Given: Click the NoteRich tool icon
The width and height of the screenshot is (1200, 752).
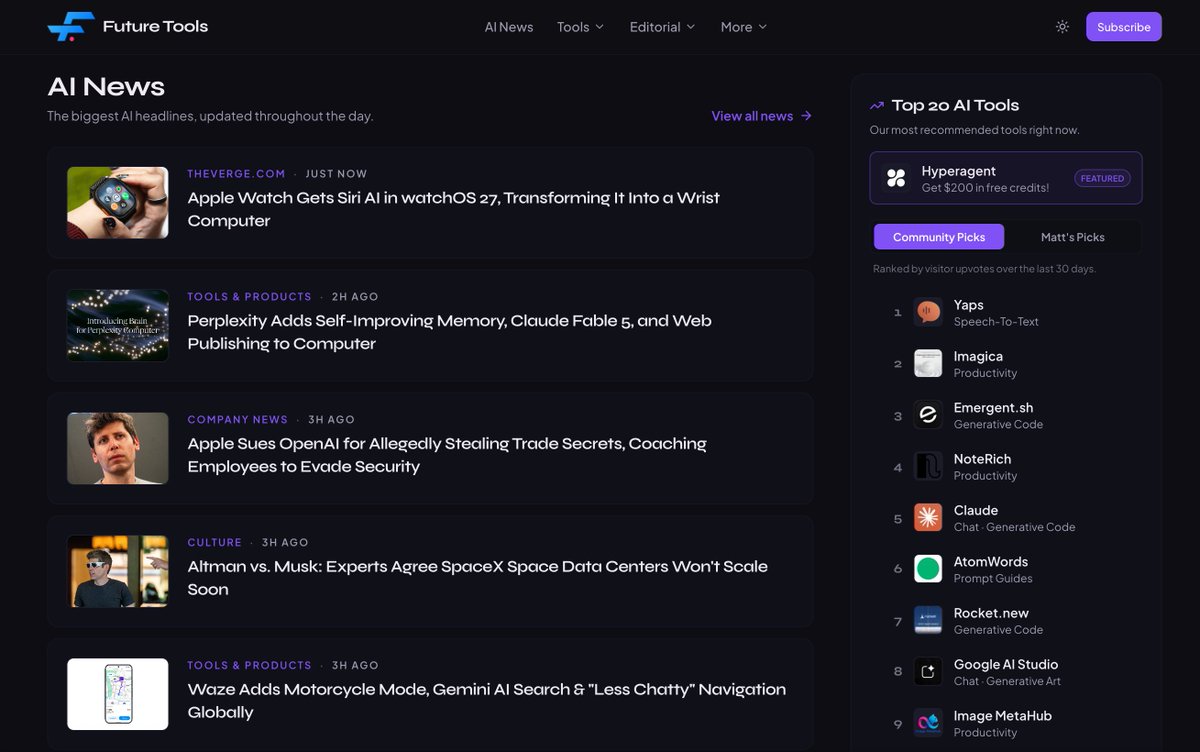Looking at the screenshot, I should pyautogui.click(x=928, y=467).
